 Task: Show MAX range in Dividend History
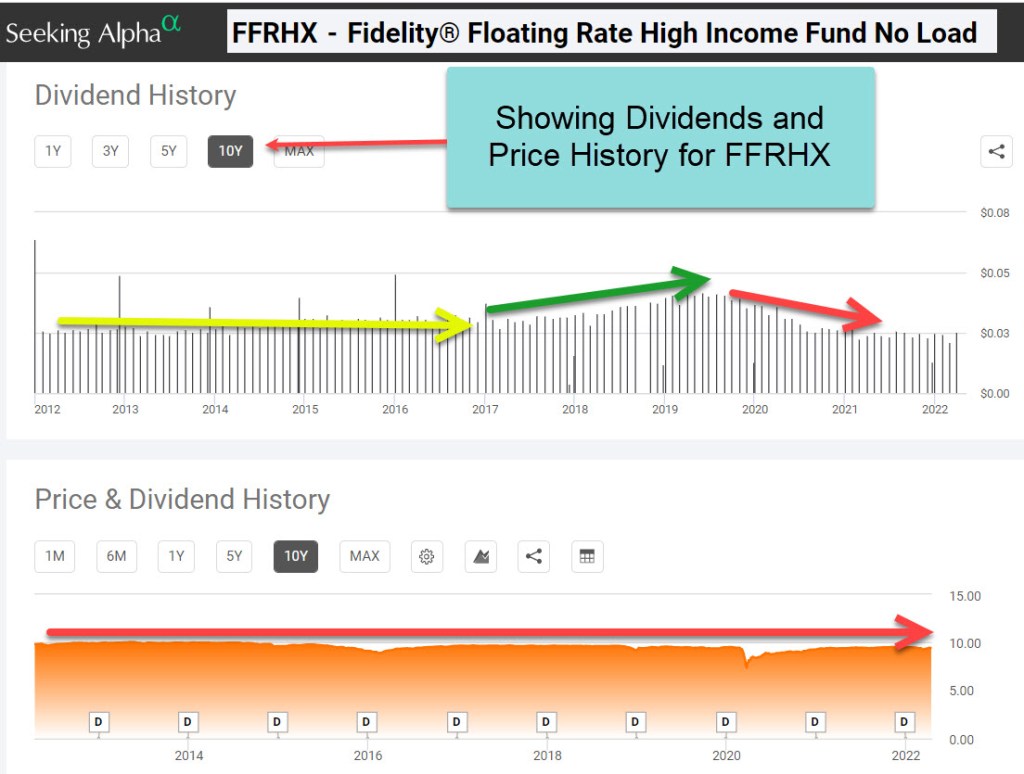pyautogui.click(x=299, y=151)
